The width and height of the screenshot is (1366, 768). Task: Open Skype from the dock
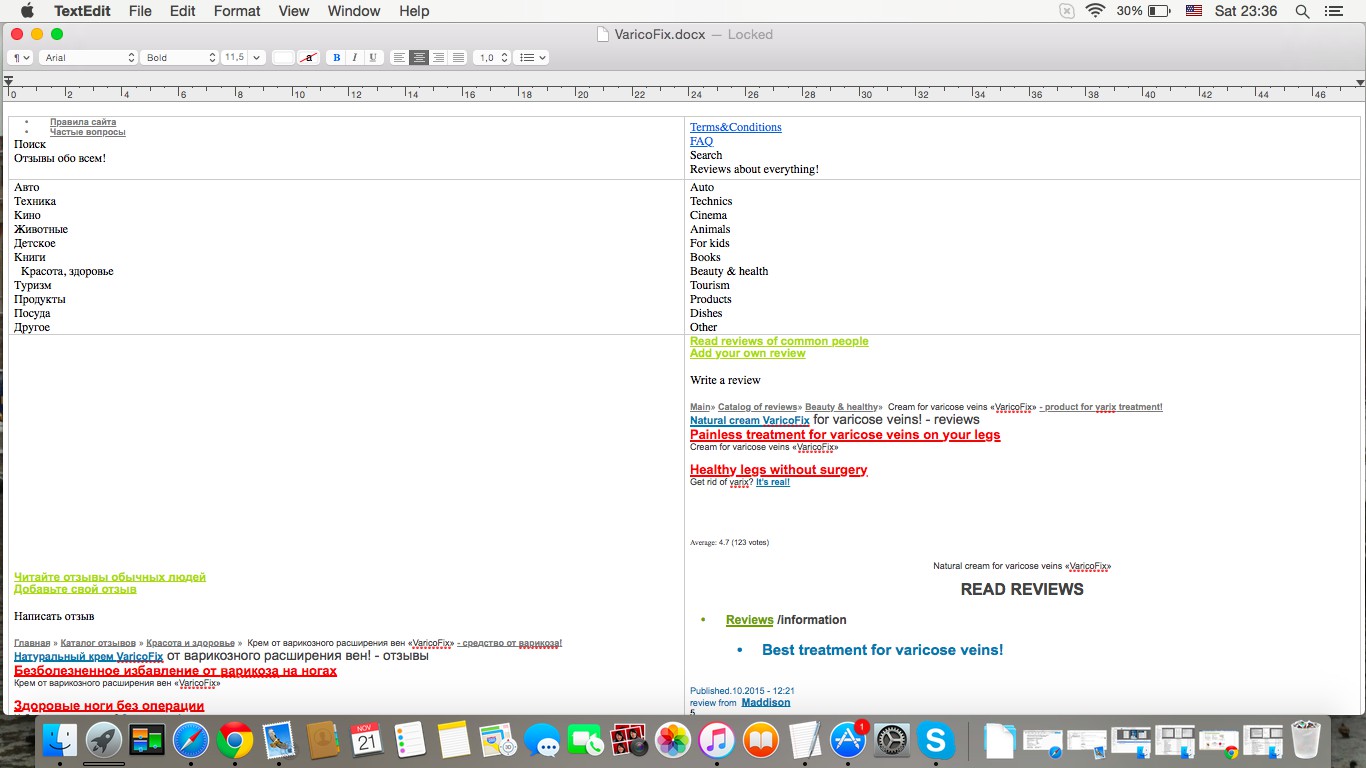click(x=935, y=741)
